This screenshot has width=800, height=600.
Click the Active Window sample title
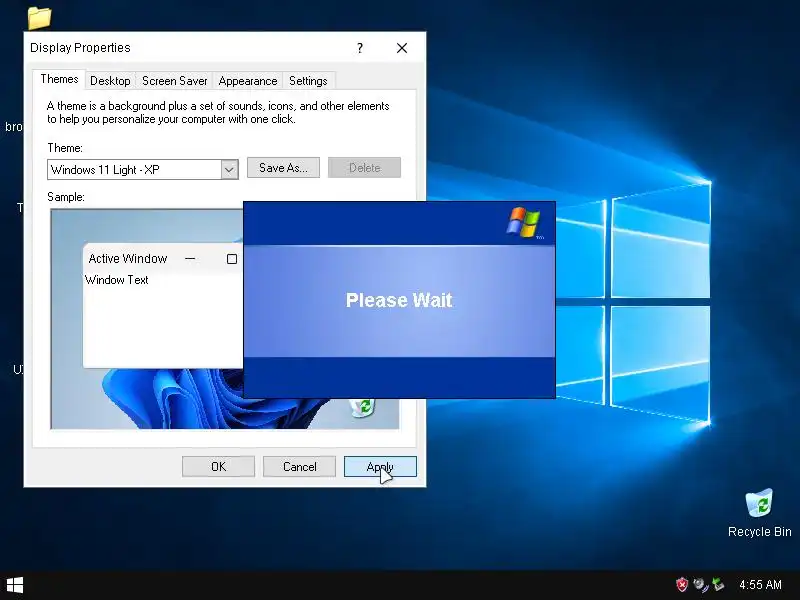pyautogui.click(x=128, y=259)
